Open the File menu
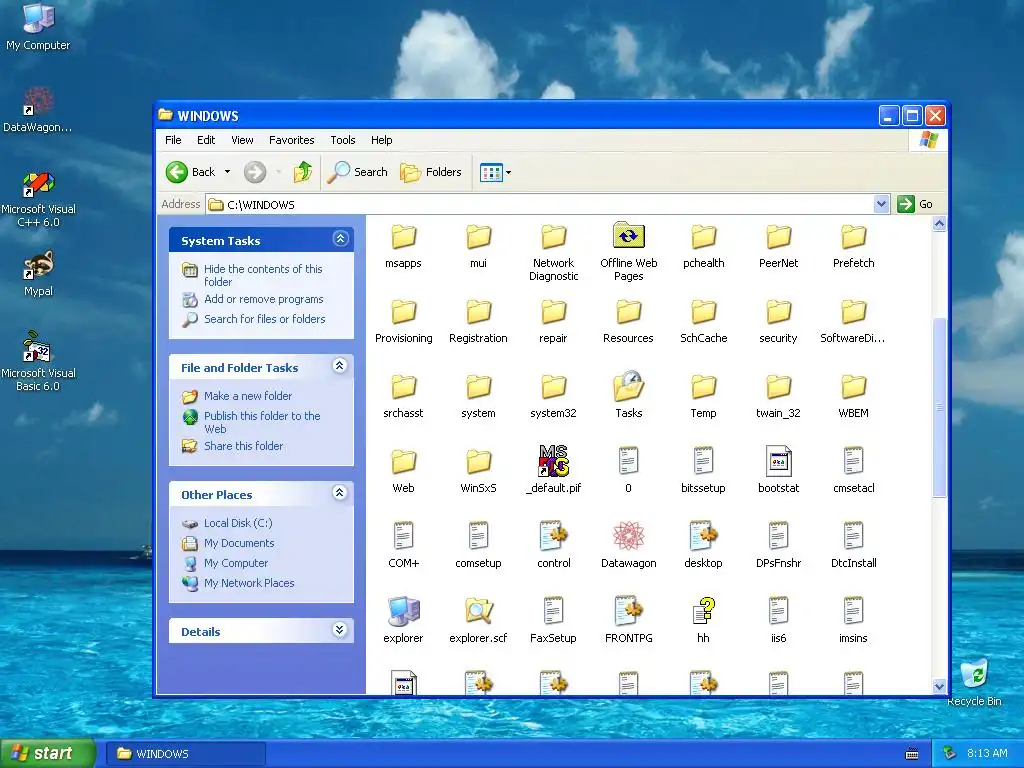 point(173,140)
